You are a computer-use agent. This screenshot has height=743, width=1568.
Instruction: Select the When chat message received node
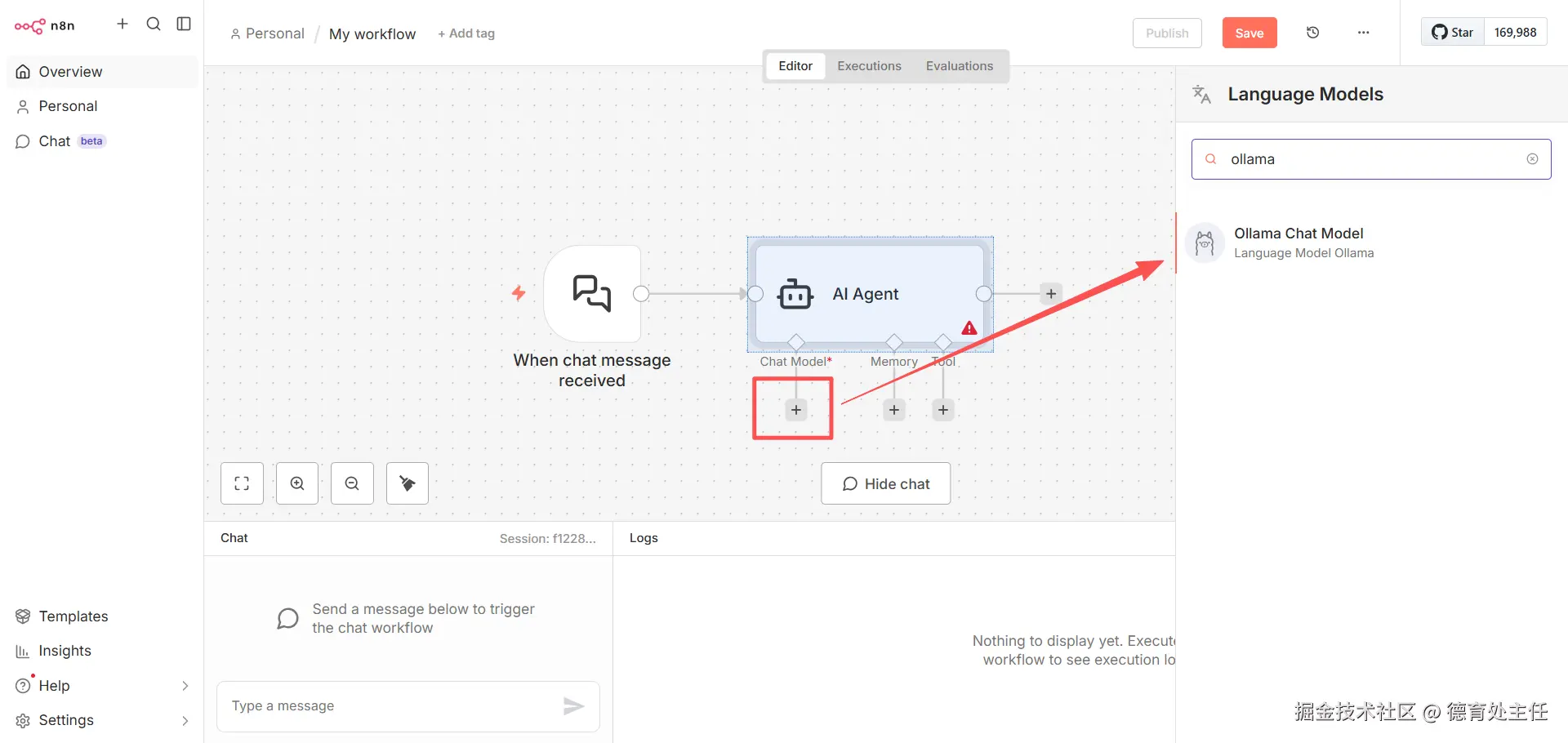(592, 294)
